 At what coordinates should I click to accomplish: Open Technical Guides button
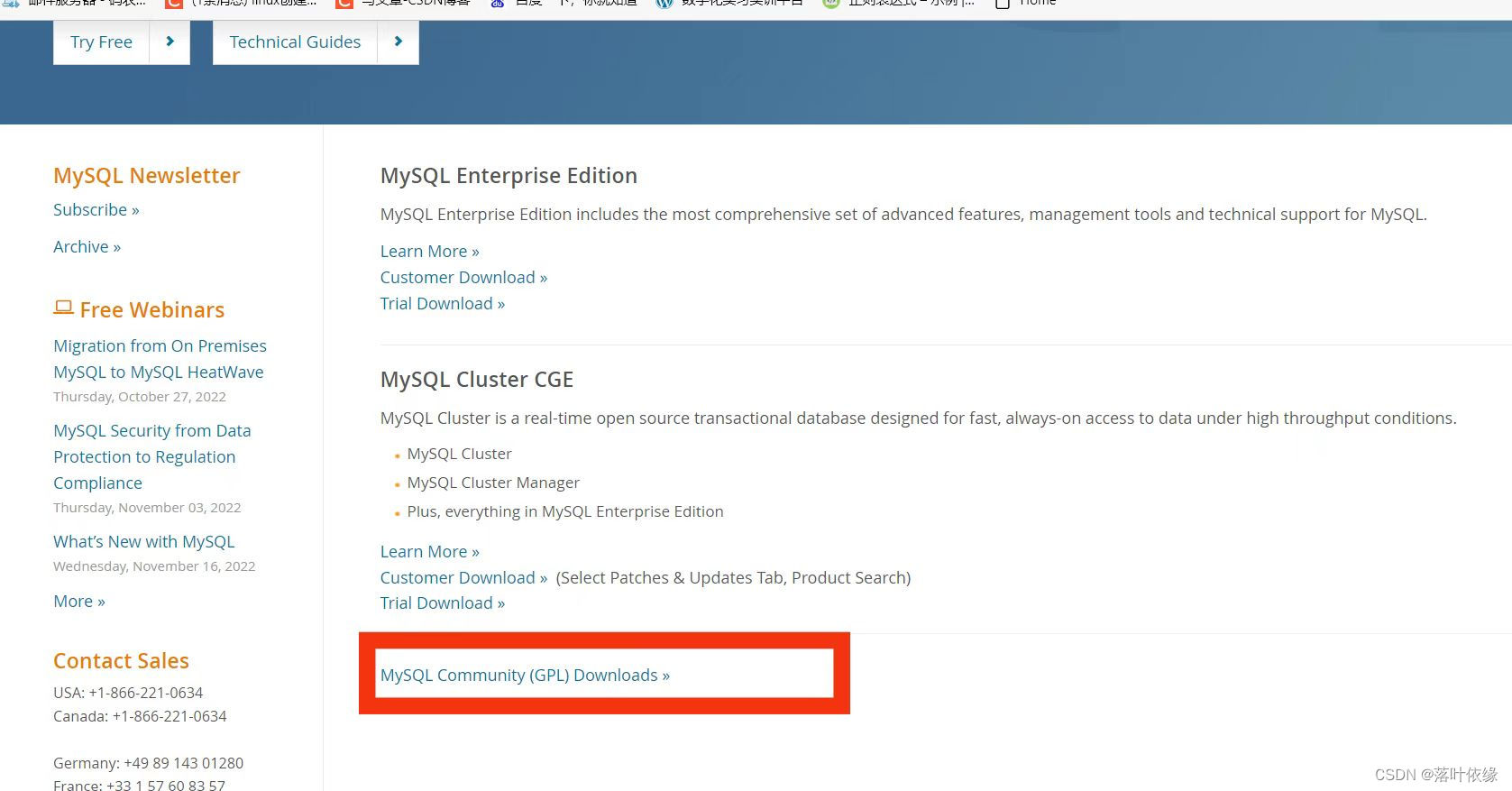[x=295, y=42]
